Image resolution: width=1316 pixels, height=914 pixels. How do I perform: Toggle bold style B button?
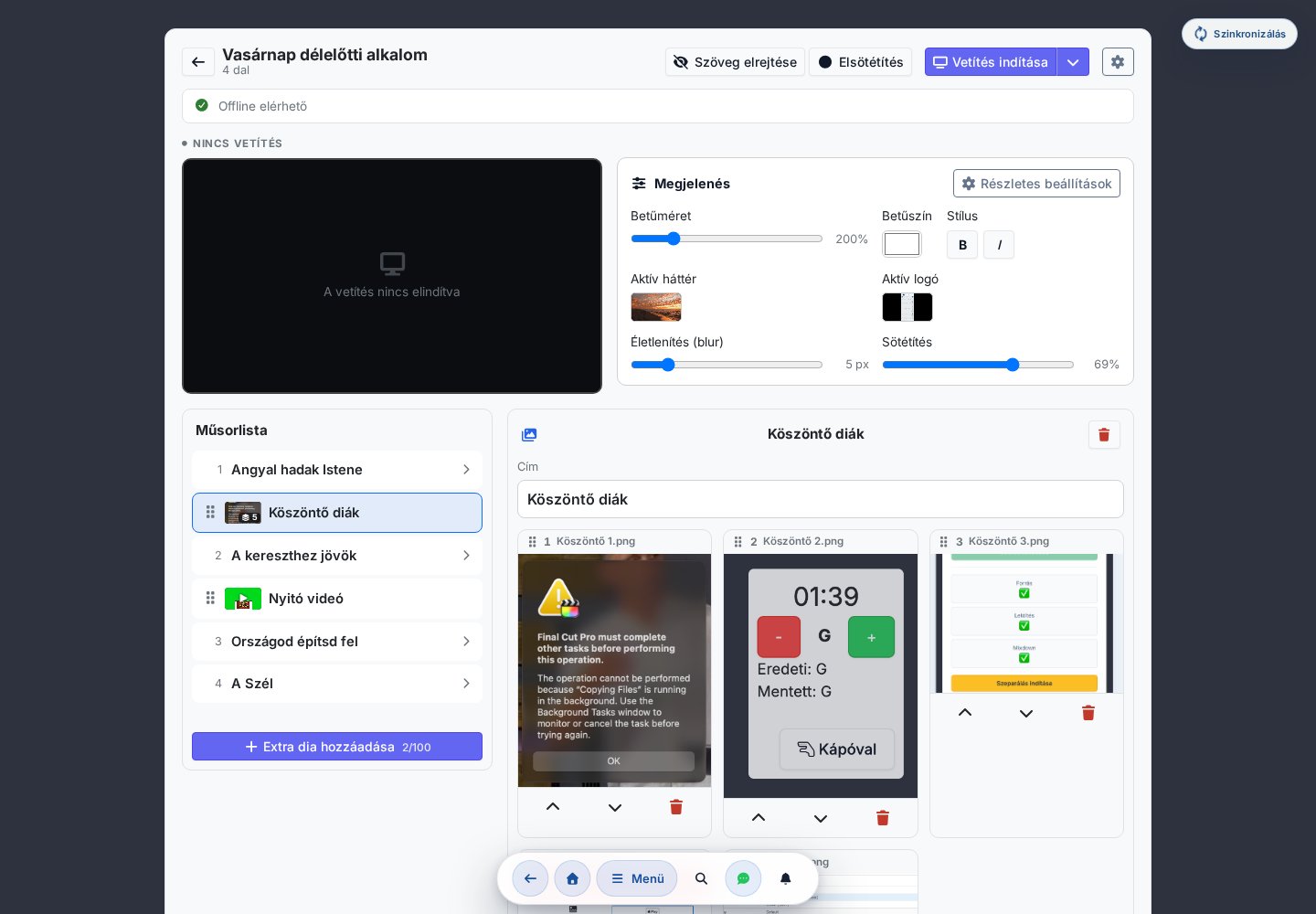pyautogui.click(x=962, y=245)
